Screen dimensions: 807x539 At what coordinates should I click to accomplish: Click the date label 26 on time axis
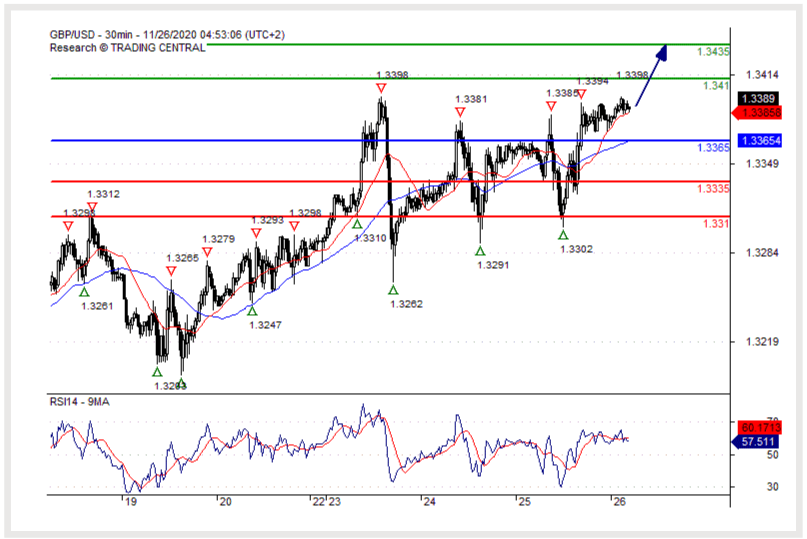(619, 502)
